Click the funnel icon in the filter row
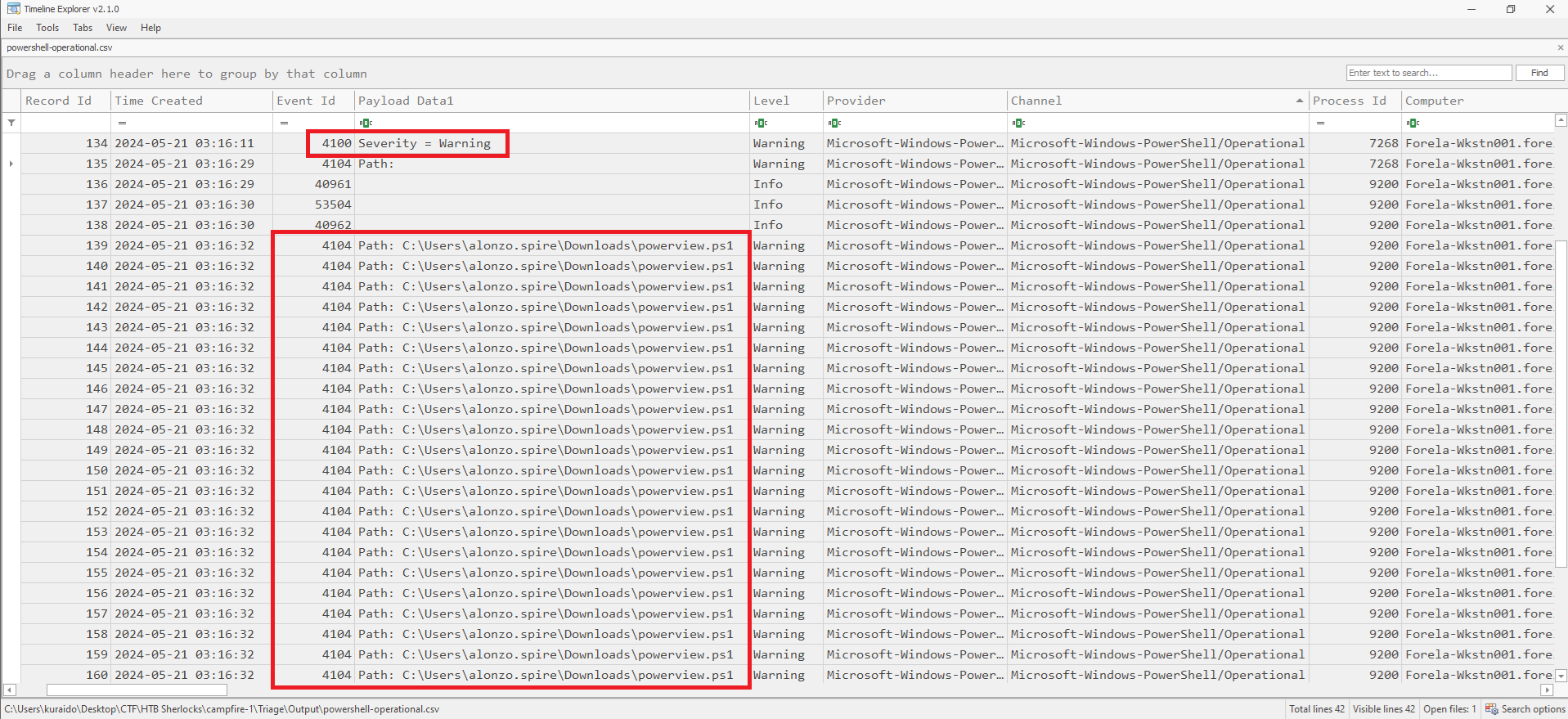The height and width of the screenshot is (719, 1568). tap(11, 123)
